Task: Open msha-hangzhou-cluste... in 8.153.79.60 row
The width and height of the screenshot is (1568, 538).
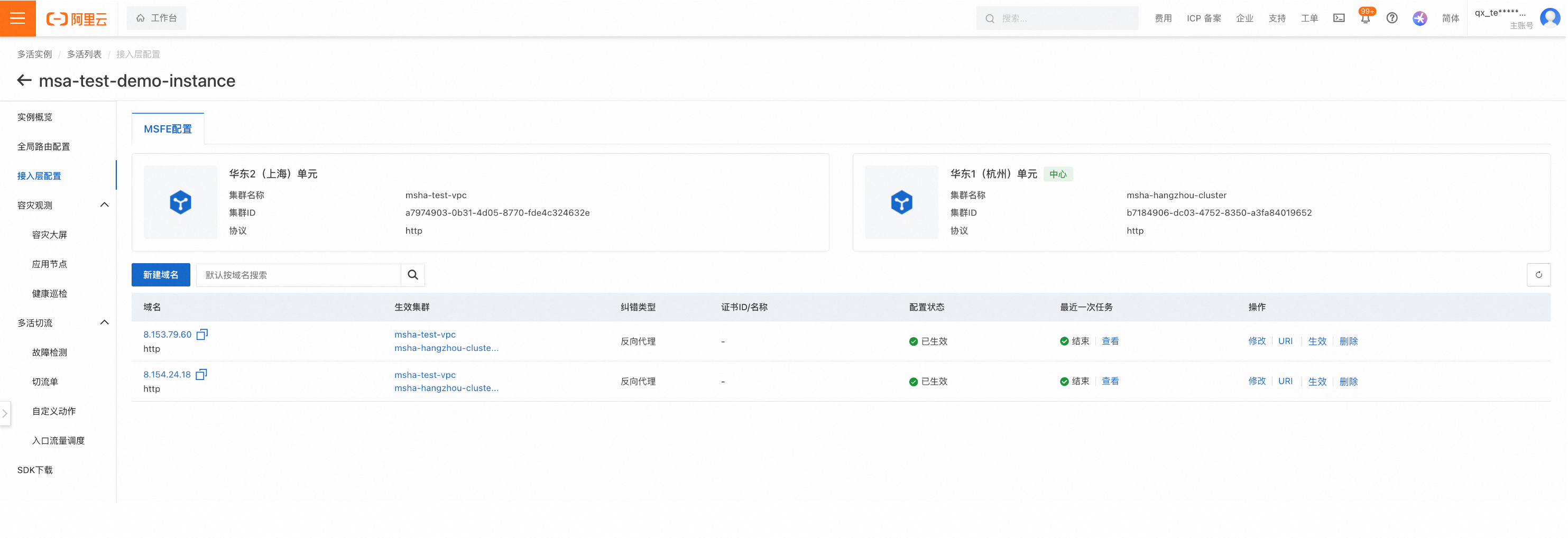Action: click(446, 348)
